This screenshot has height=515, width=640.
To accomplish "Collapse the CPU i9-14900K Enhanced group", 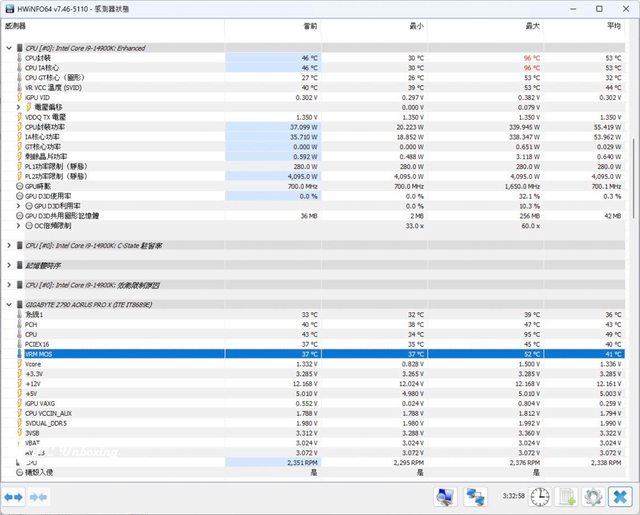I will pos(10,48).
